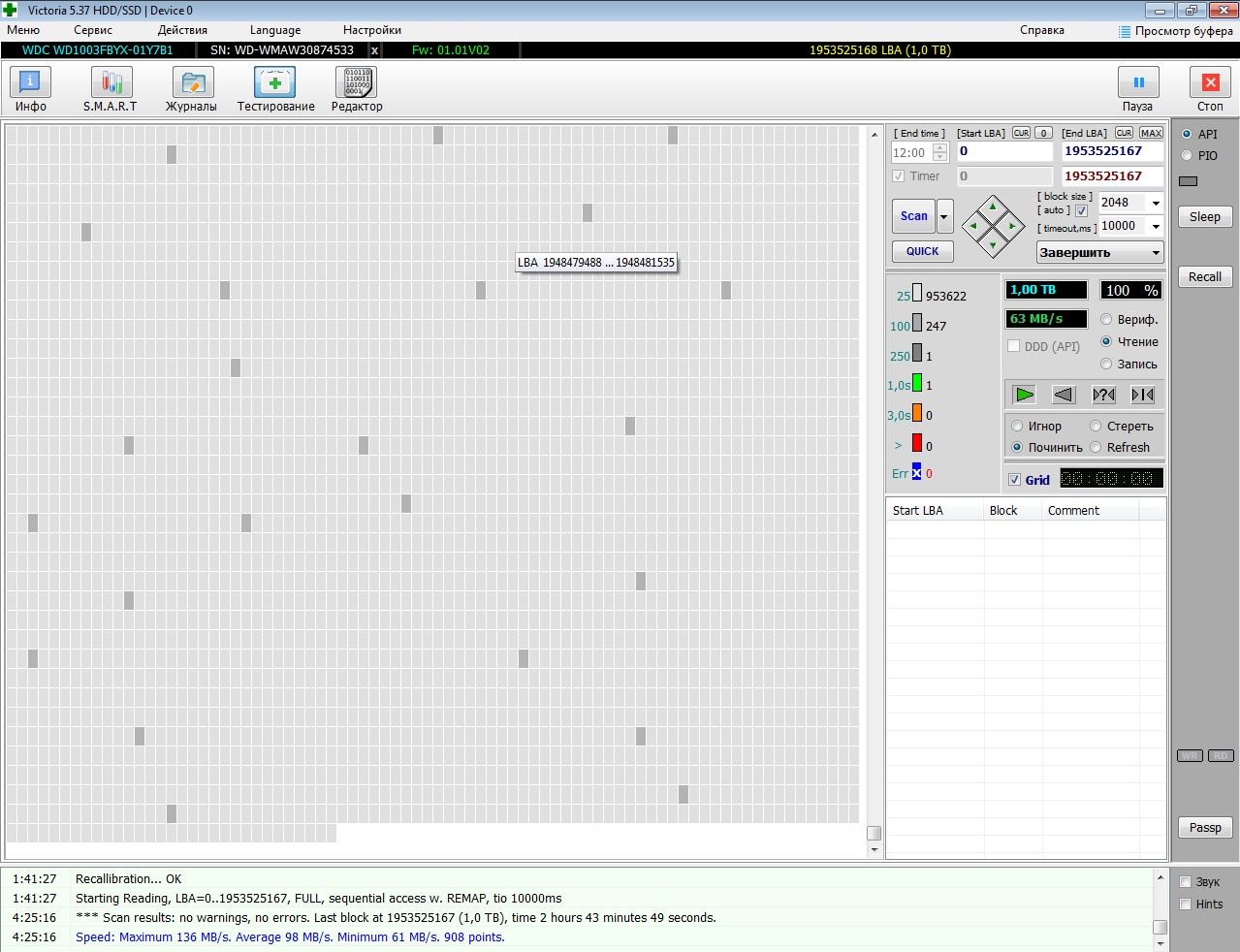Click the butterfly scan mode button
This screenshot has height=952, width=1240.
[1143, 395]
